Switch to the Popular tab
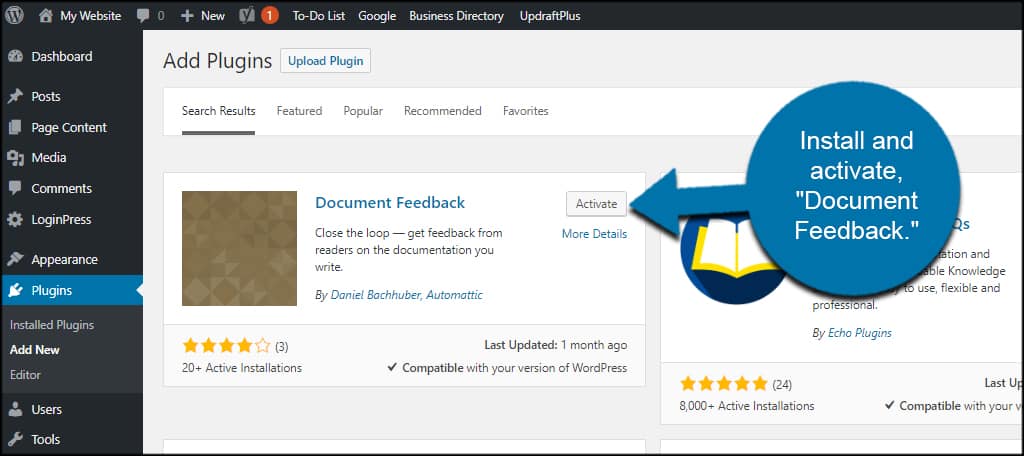This screenshot has height=456, width=1024. click(363, 111)
